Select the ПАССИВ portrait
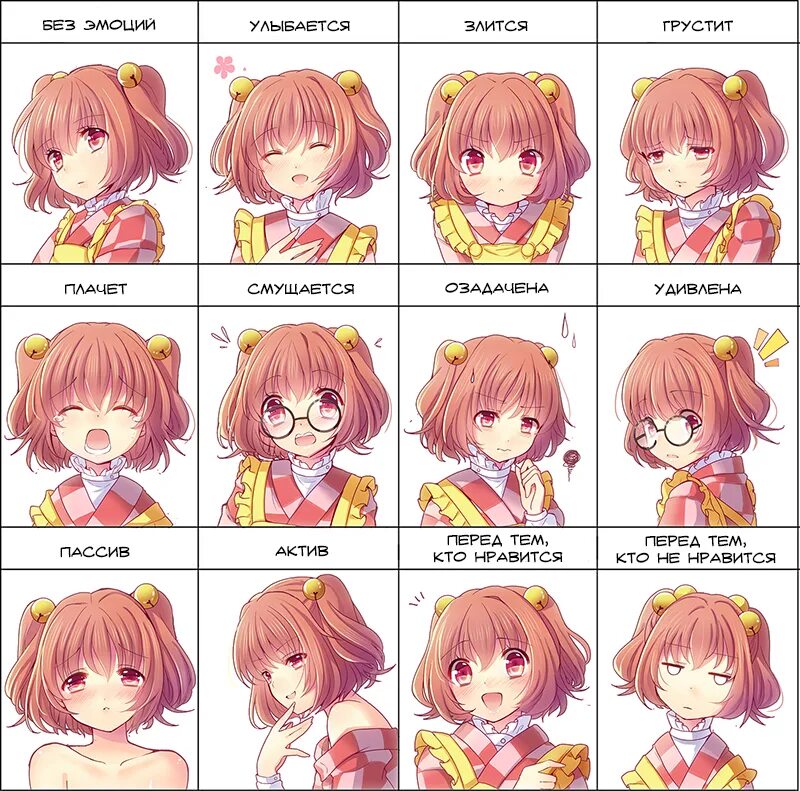Screen dimensions: 800x791 tap(99, 679)
